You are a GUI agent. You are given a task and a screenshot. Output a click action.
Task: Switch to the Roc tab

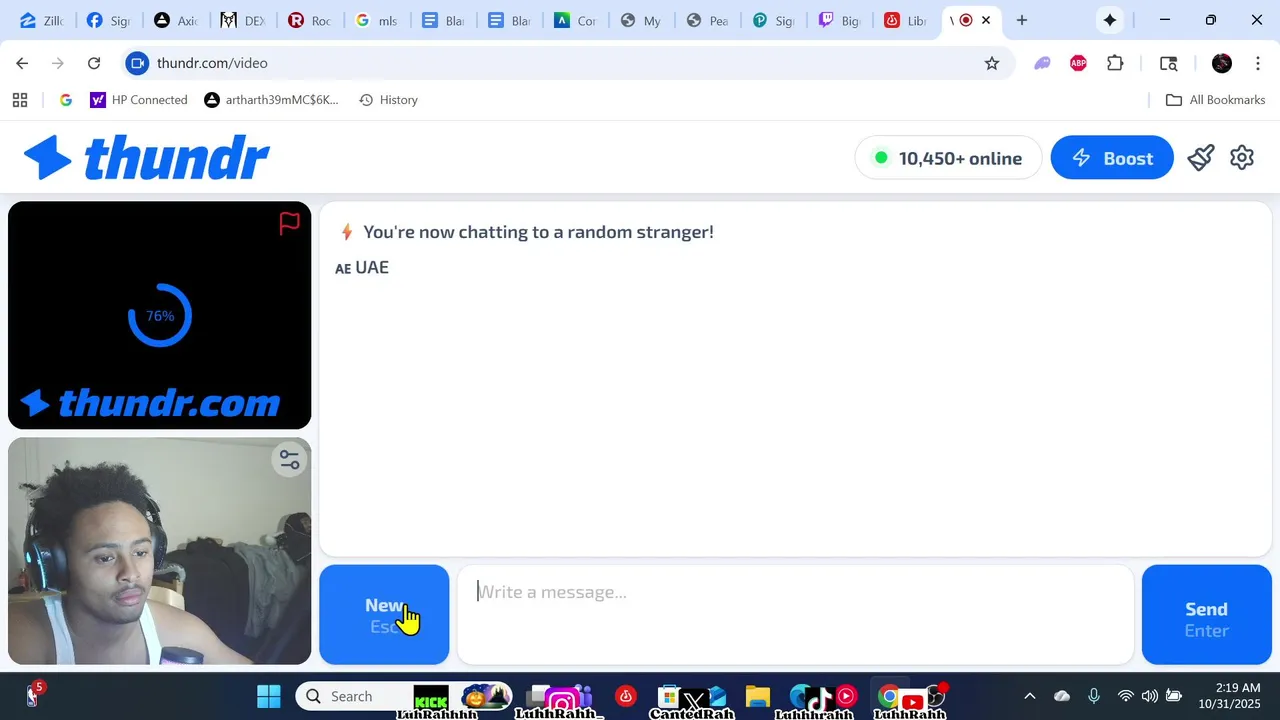click(309, 20)
